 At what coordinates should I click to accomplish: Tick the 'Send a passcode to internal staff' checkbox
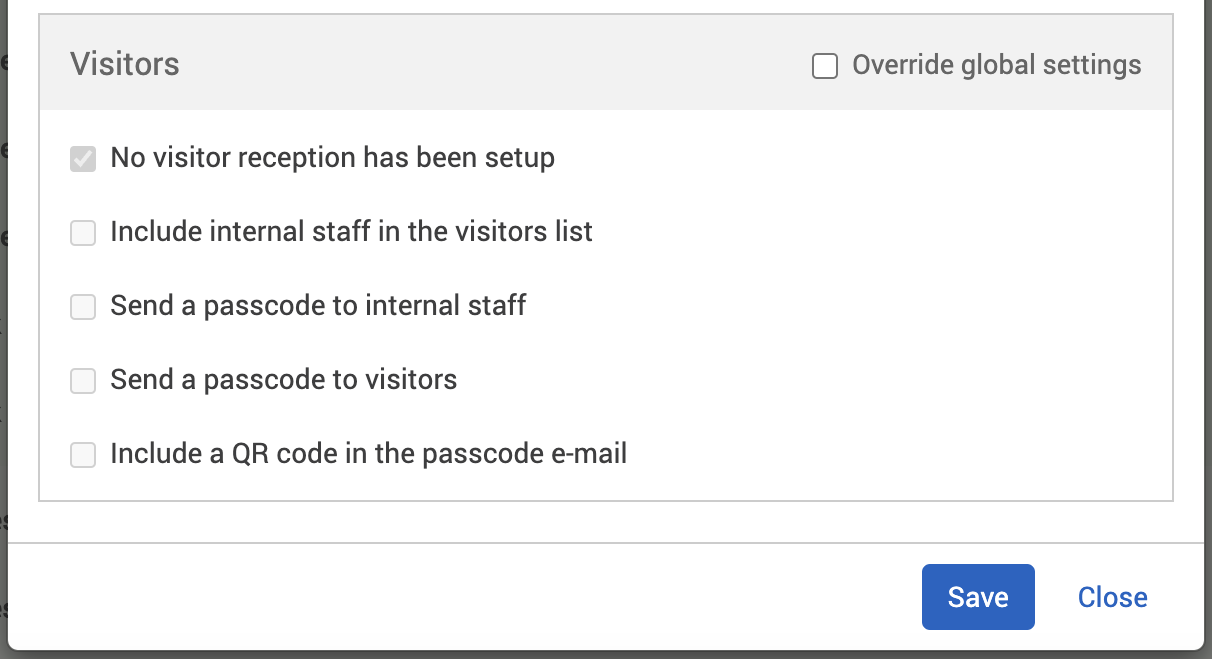(x=83, y=307)
